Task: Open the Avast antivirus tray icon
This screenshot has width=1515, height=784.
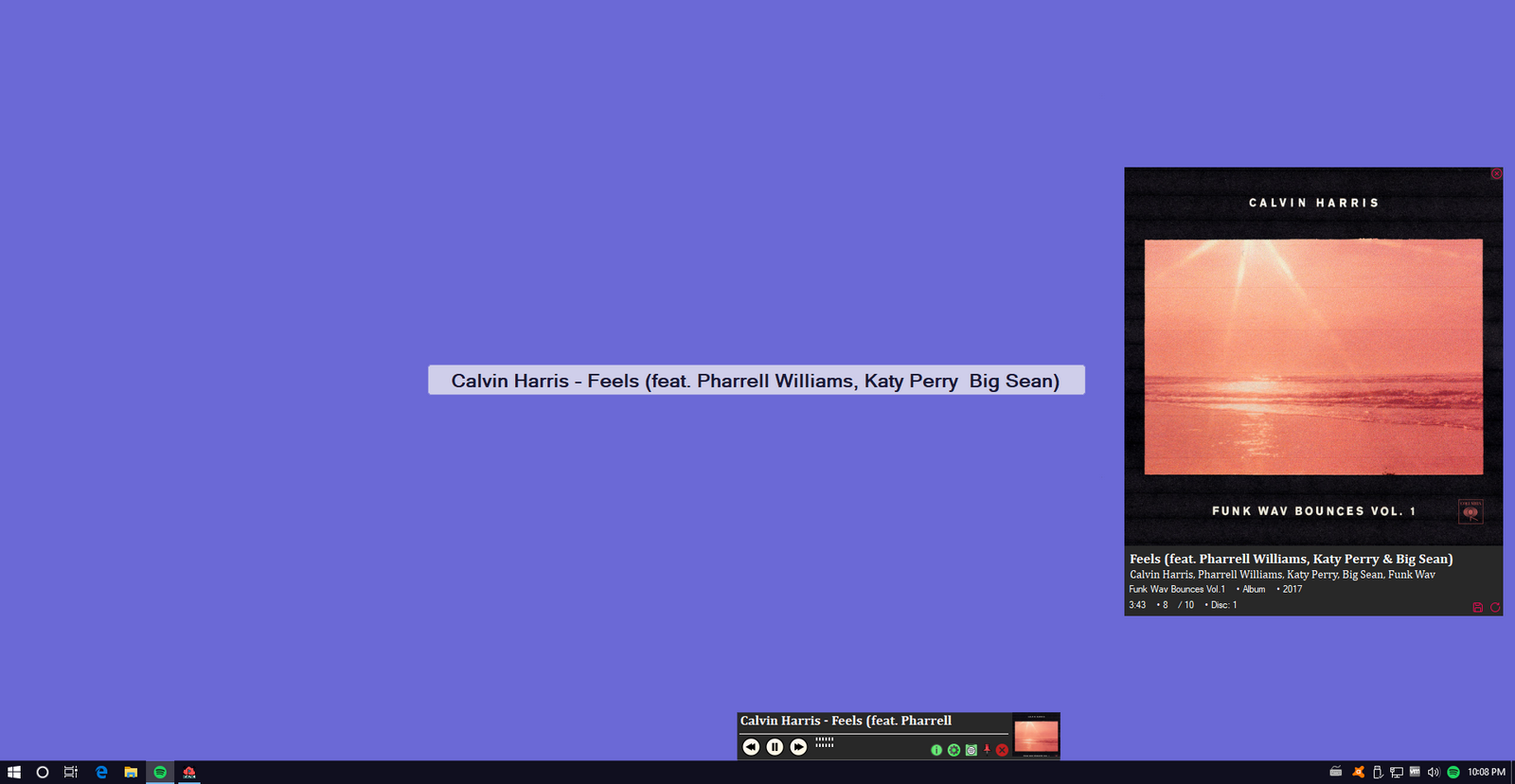Action: pyautogui.click(x=1358, y=772)
